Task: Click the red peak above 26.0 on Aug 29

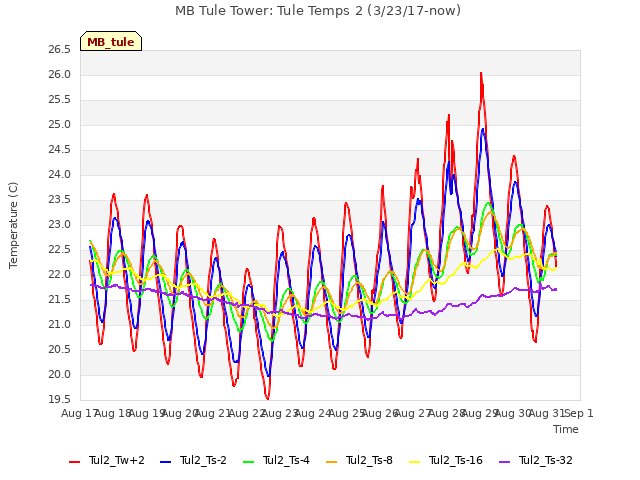Action: [x=481, y=73]
